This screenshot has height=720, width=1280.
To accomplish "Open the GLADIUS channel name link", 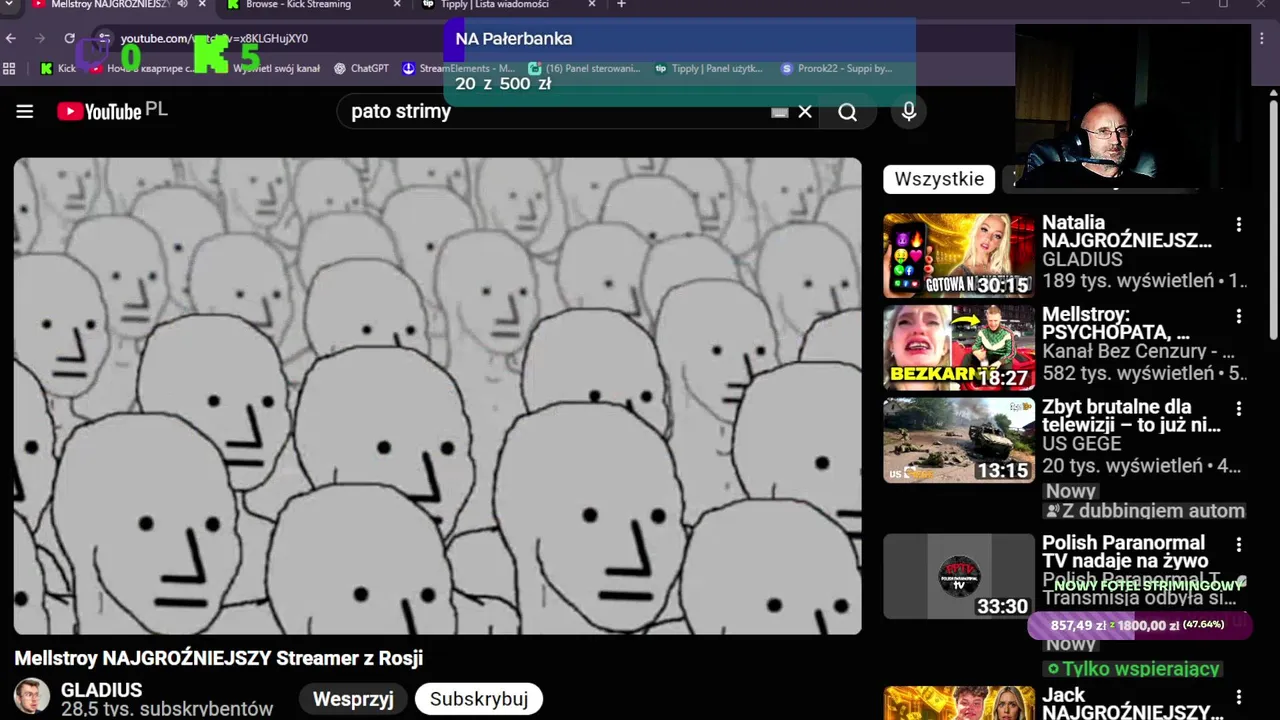I will [101, 690].
